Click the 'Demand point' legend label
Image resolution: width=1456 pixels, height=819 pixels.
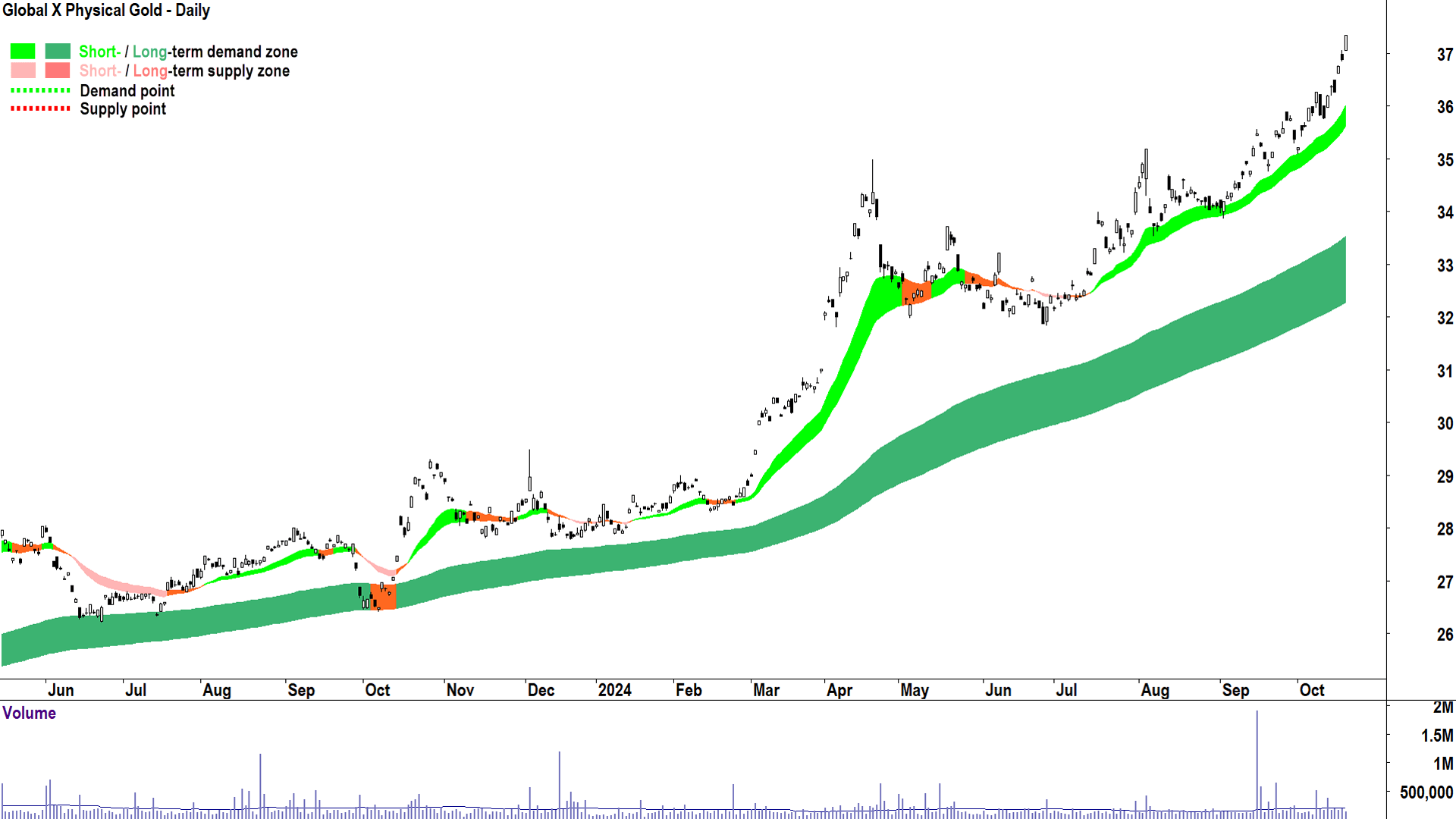click(x=127, y=90)
